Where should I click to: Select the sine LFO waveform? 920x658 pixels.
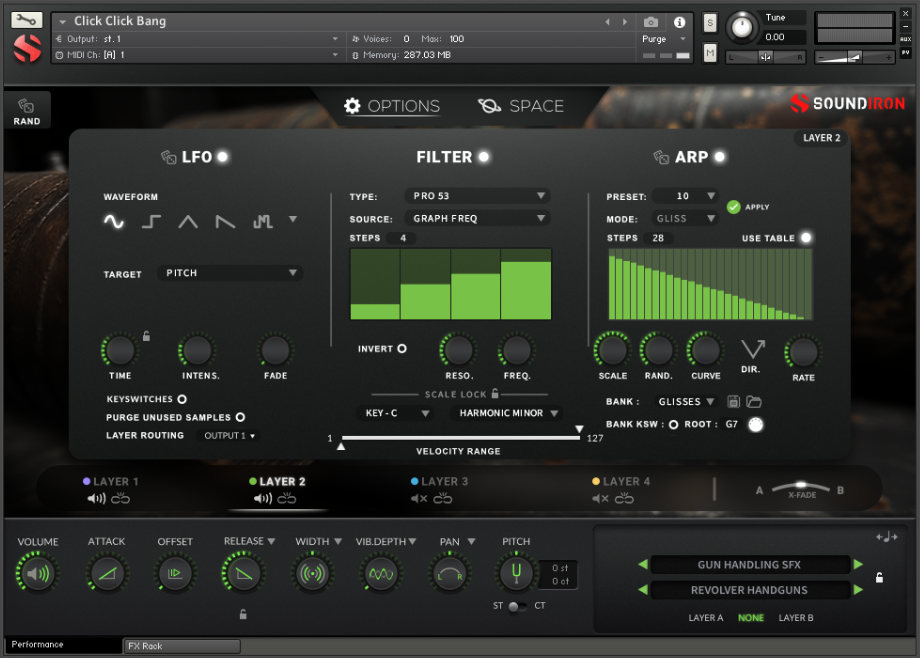point(113,222)
